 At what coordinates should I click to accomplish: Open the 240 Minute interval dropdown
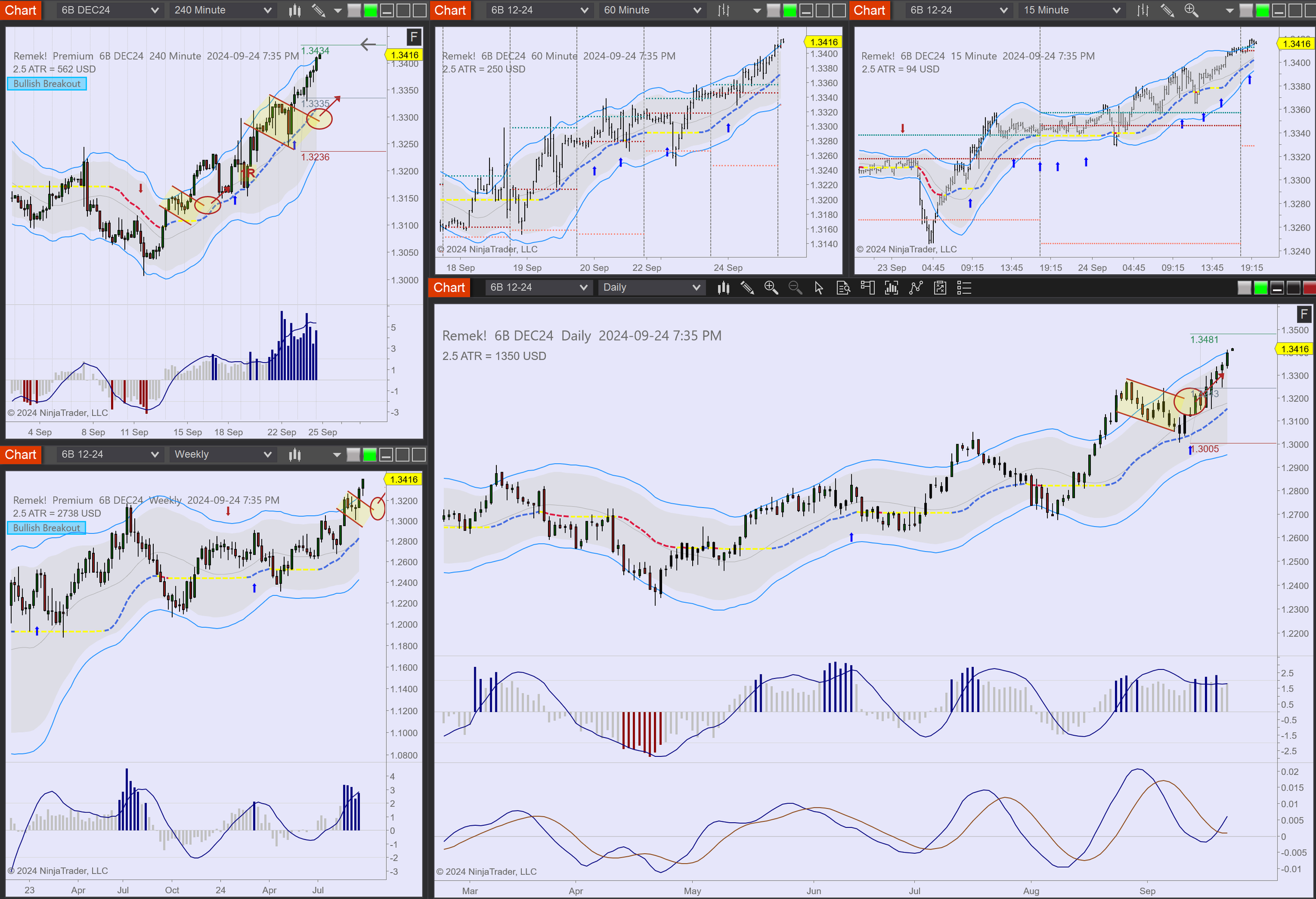(x=222, y=9)
